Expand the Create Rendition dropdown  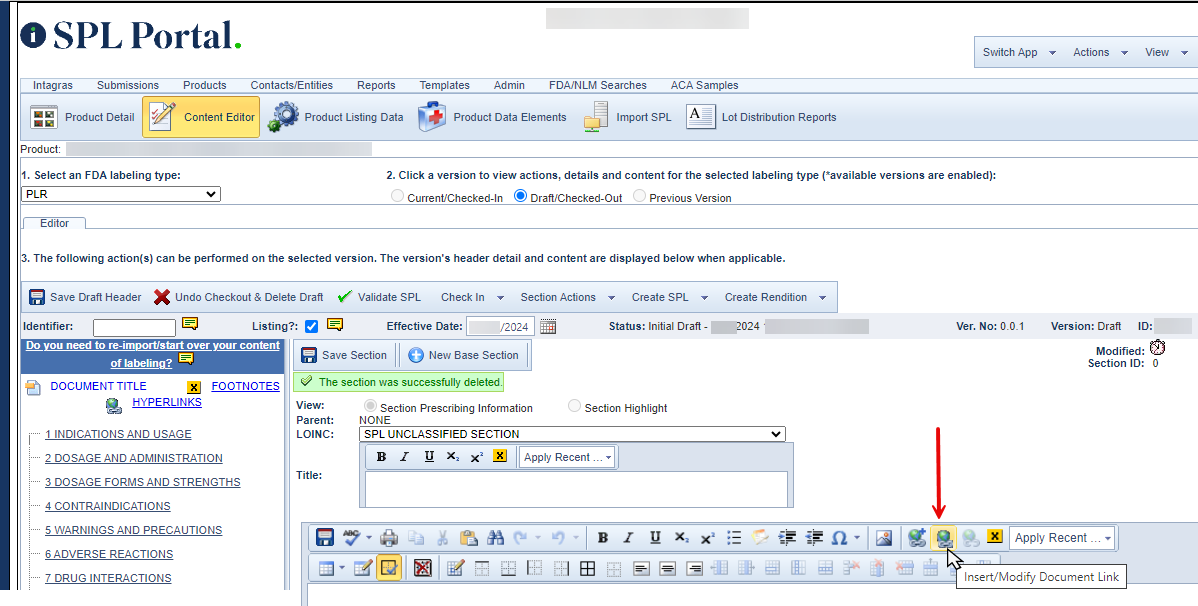[x=823, y=298]
